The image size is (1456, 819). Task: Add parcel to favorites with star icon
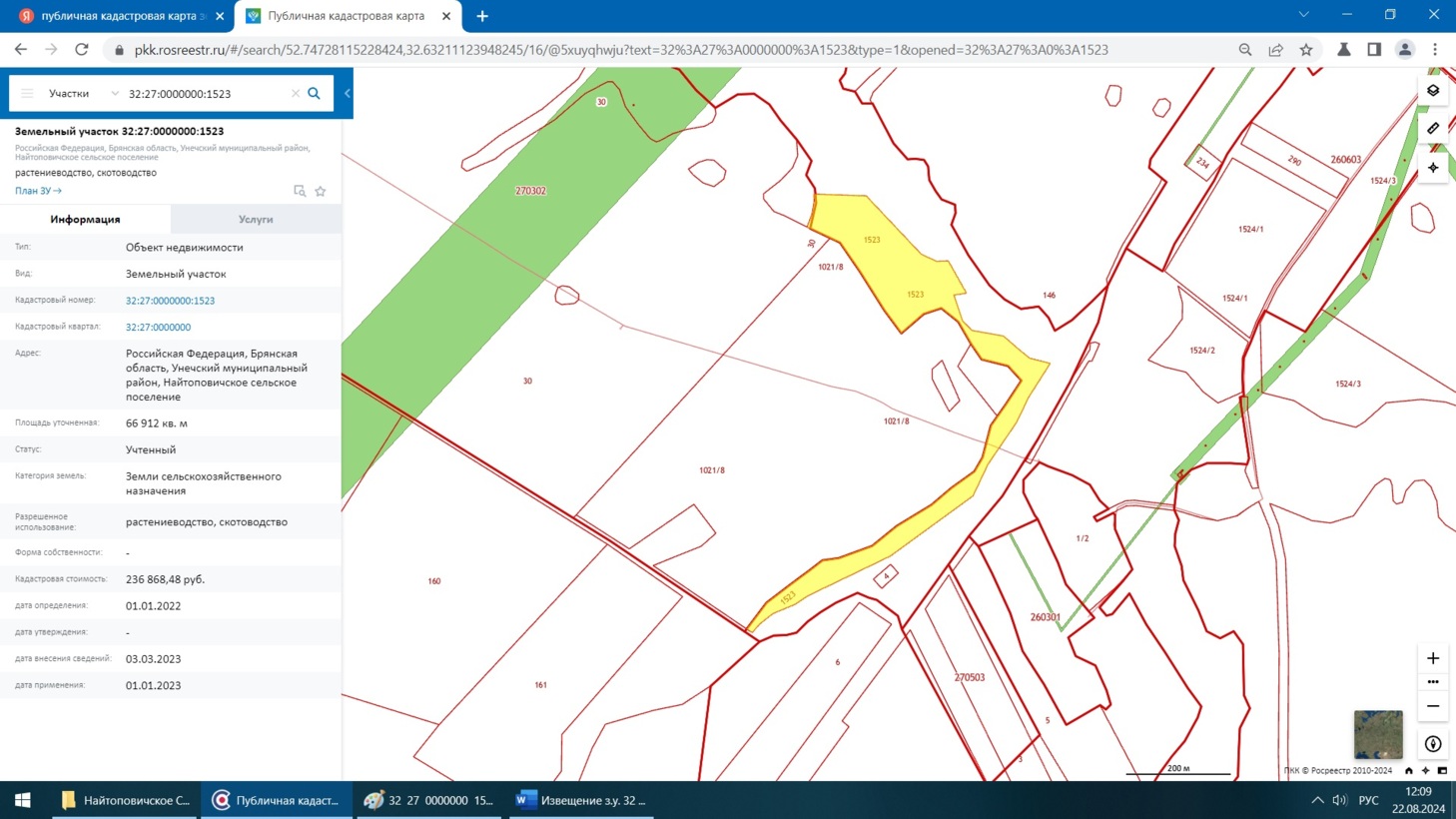(x=321, y=191)
